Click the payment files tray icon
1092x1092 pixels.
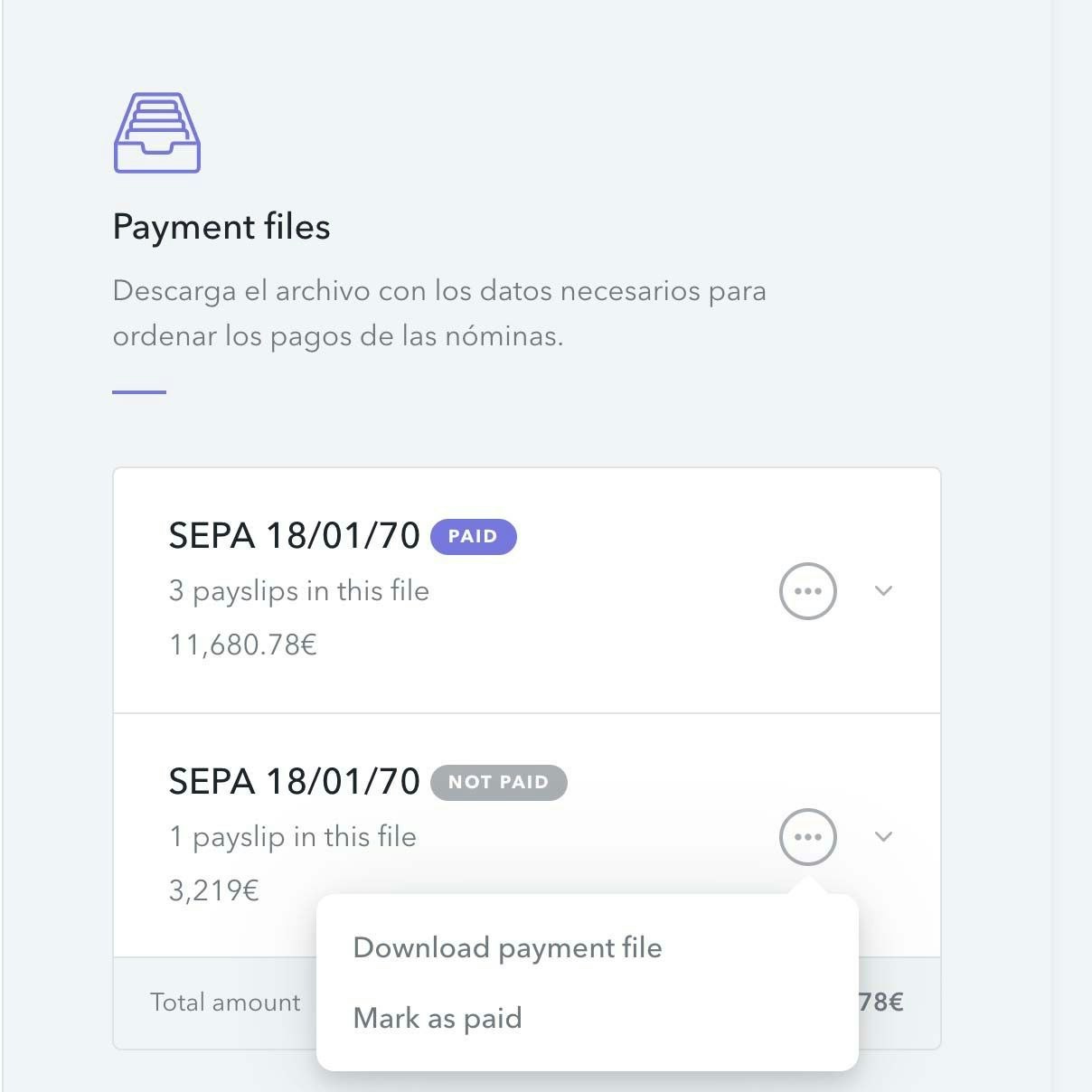click(156, 133)
